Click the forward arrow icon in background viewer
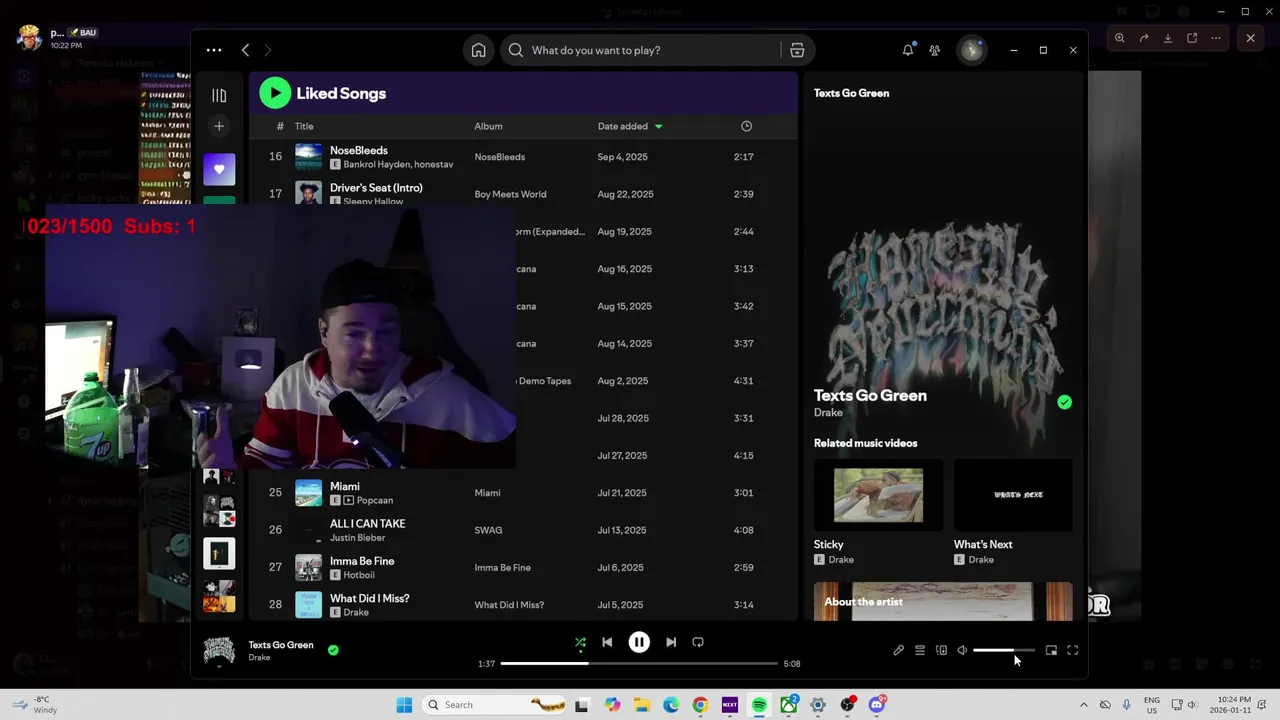The image size is (1280, 720). click(x=1144, y=38)
